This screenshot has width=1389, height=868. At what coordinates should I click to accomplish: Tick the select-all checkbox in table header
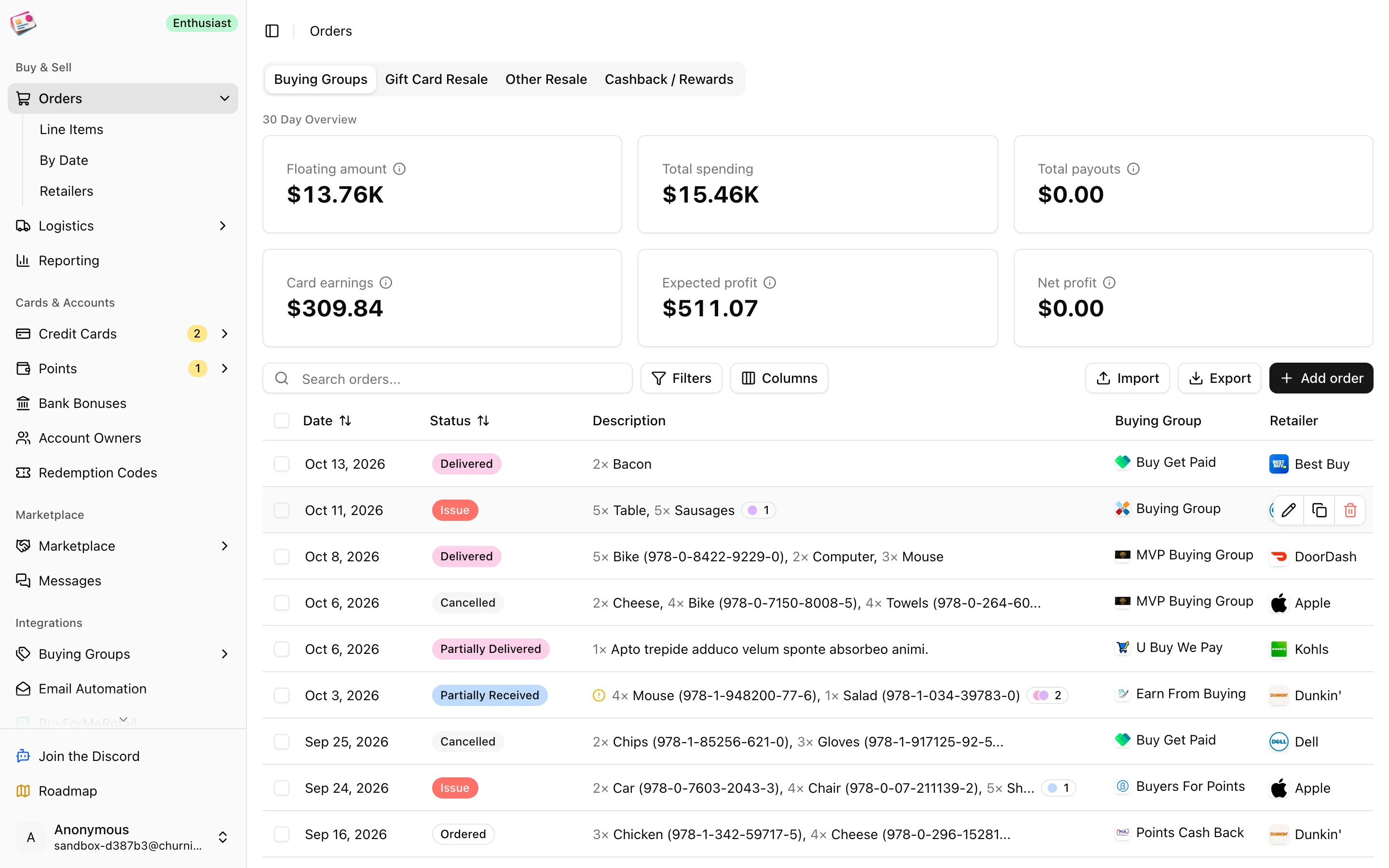[x=281, y=421]
